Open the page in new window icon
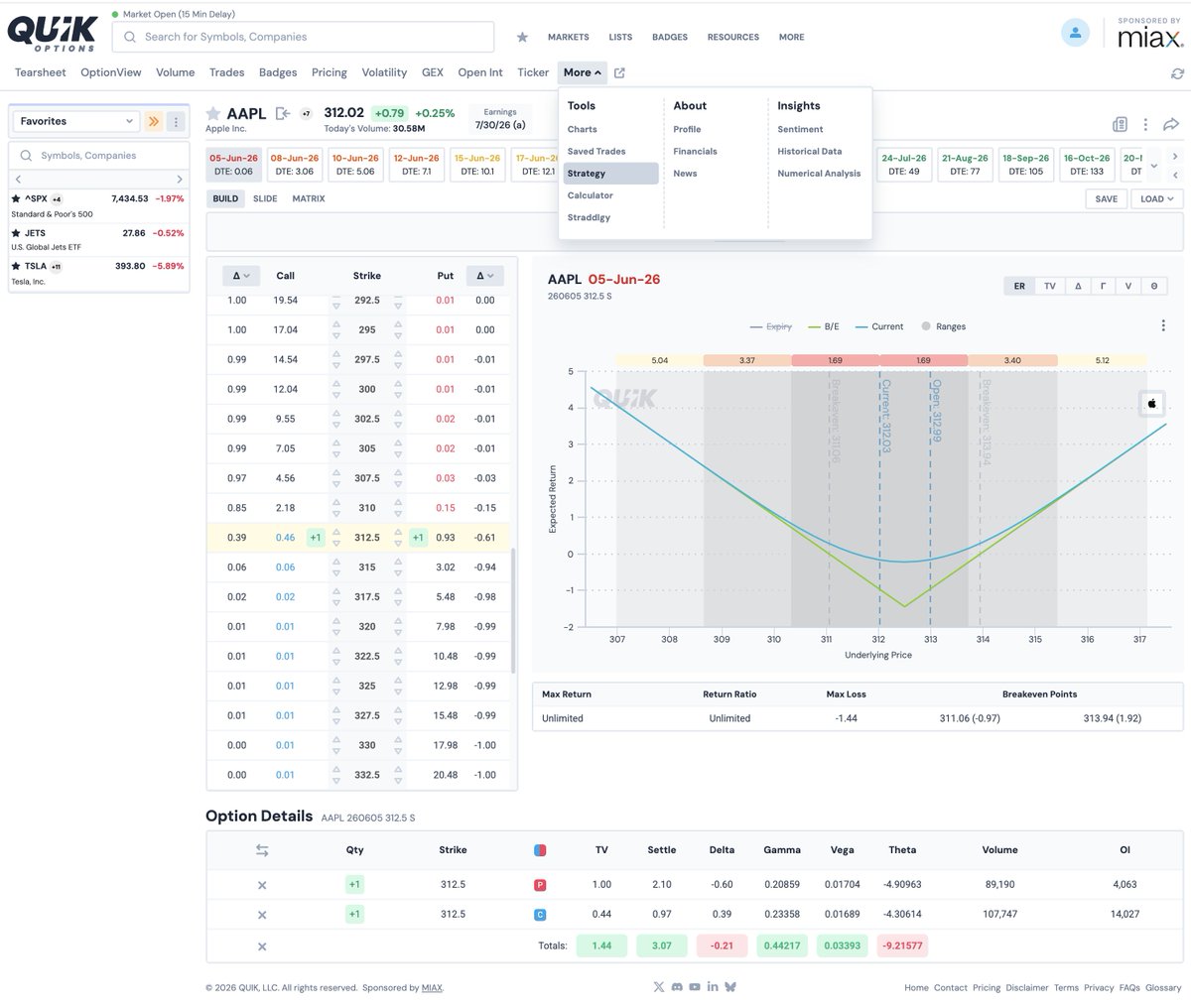The height and width of the screenshot is (1008, 1191). tap(619, 72)
